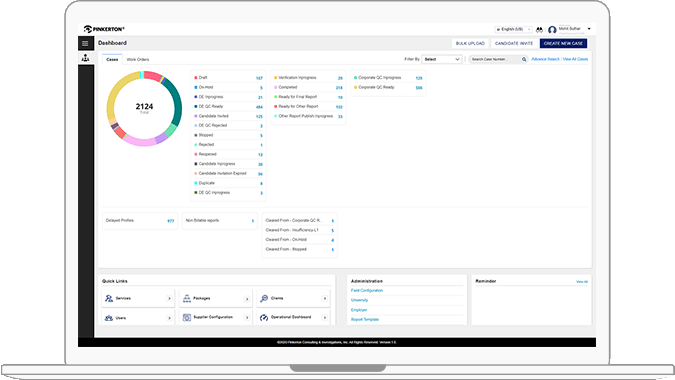Click the Delayed Profiles card
The width and height of the screenshot is (675, 380).
click(140, 221)
